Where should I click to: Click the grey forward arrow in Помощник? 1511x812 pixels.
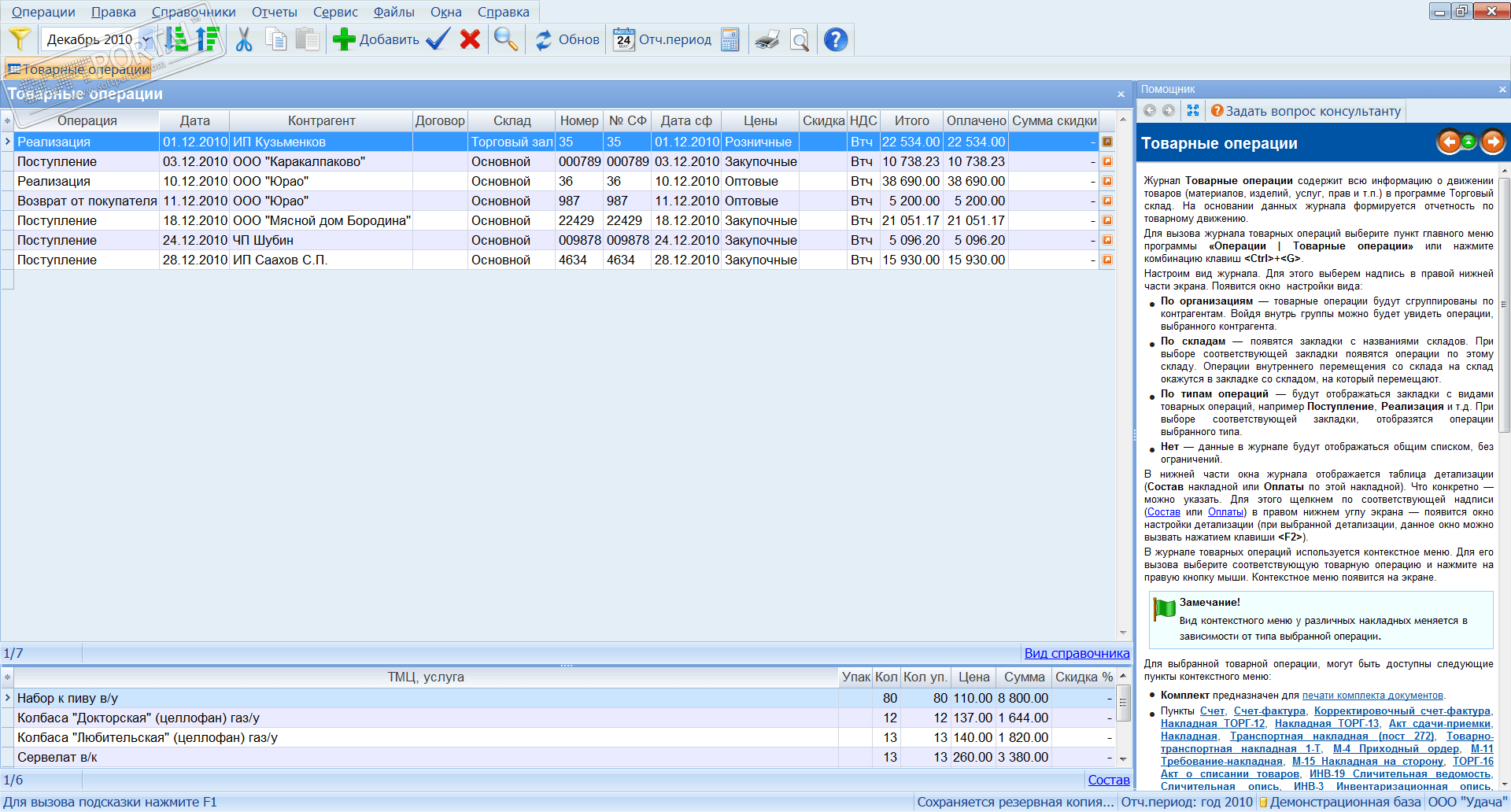[x=1169, y=111]
